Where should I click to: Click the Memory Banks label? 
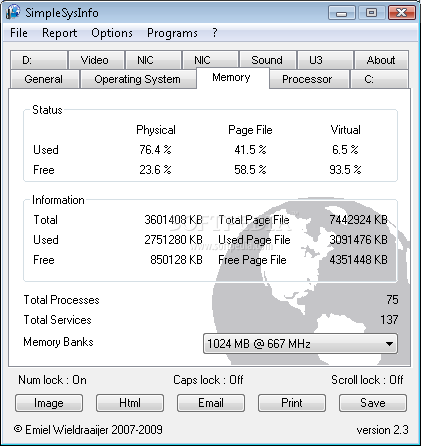pos(58,342)
